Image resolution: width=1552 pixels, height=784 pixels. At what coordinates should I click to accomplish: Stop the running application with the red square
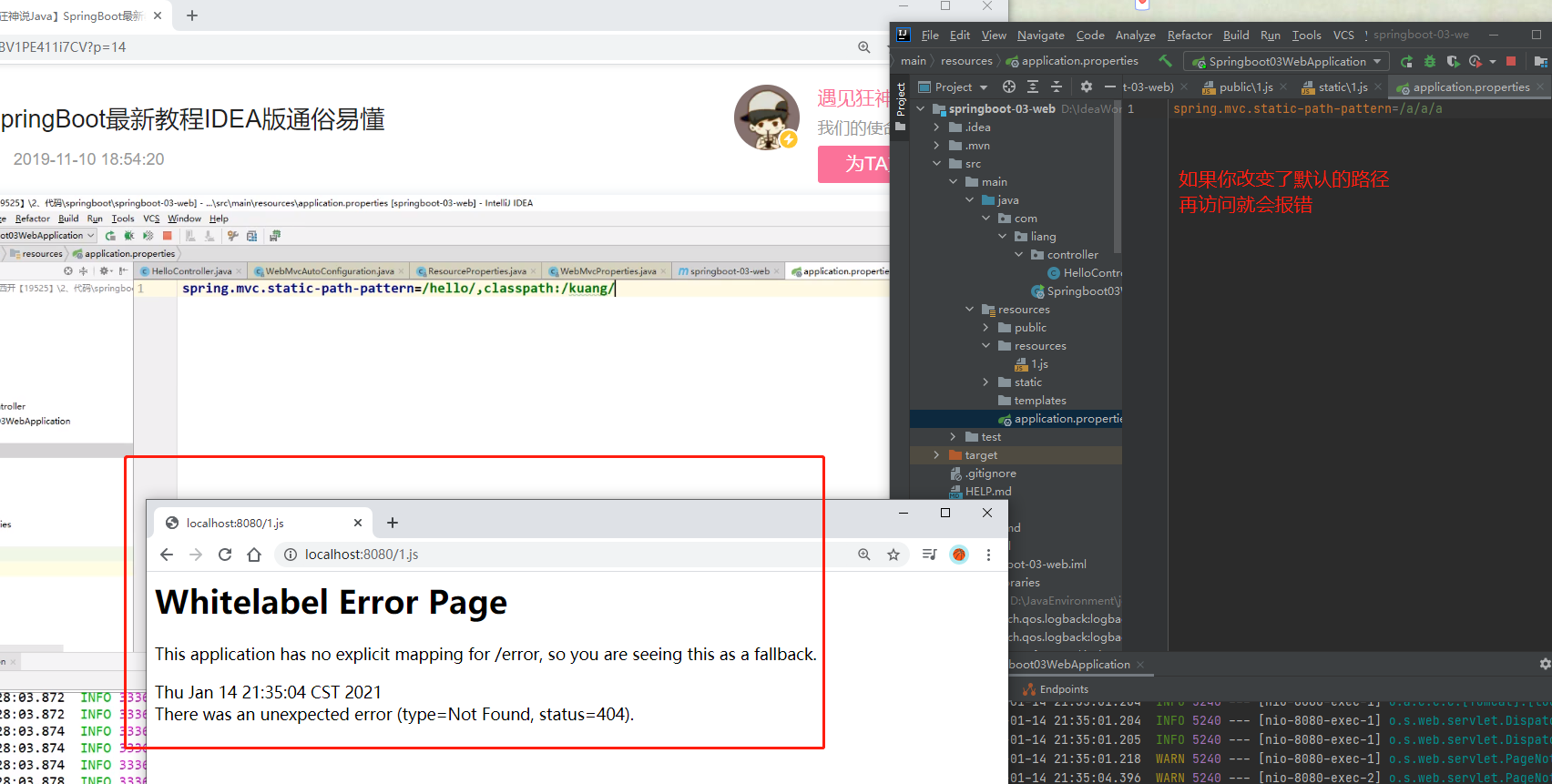[1511, 61]
